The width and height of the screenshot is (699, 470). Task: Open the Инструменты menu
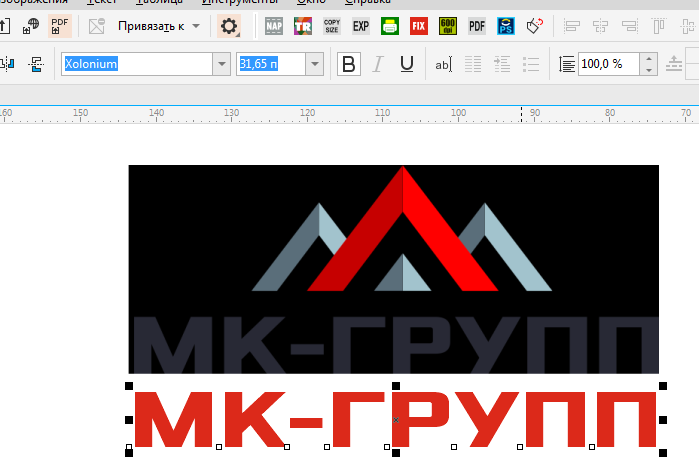pyautogui.click(x=240, y=2)
